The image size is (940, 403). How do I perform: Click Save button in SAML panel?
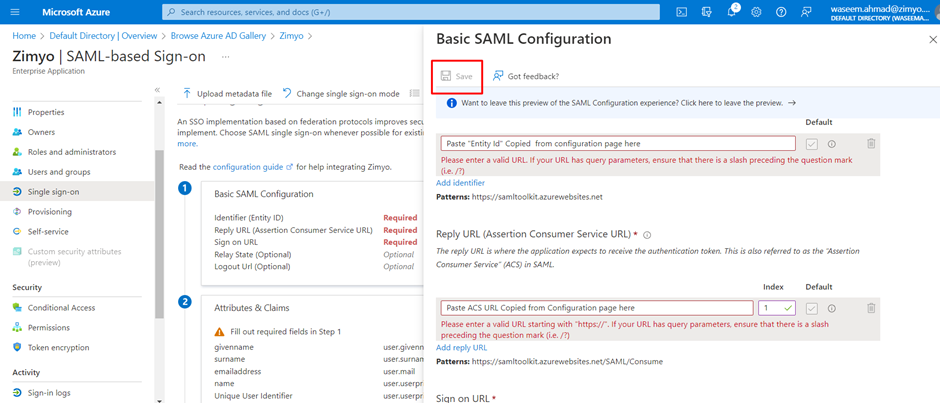point(457,76)
